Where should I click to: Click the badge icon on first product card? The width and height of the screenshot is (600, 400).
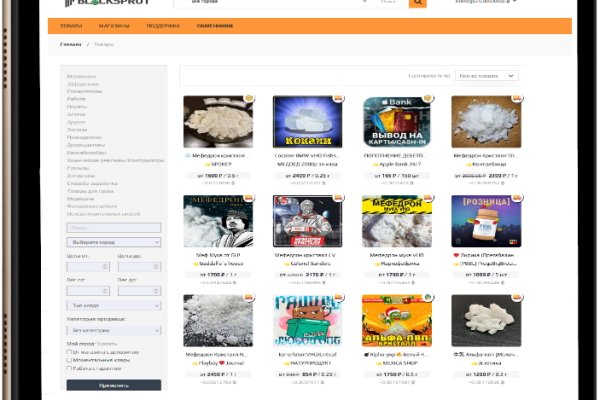point(248,98)
